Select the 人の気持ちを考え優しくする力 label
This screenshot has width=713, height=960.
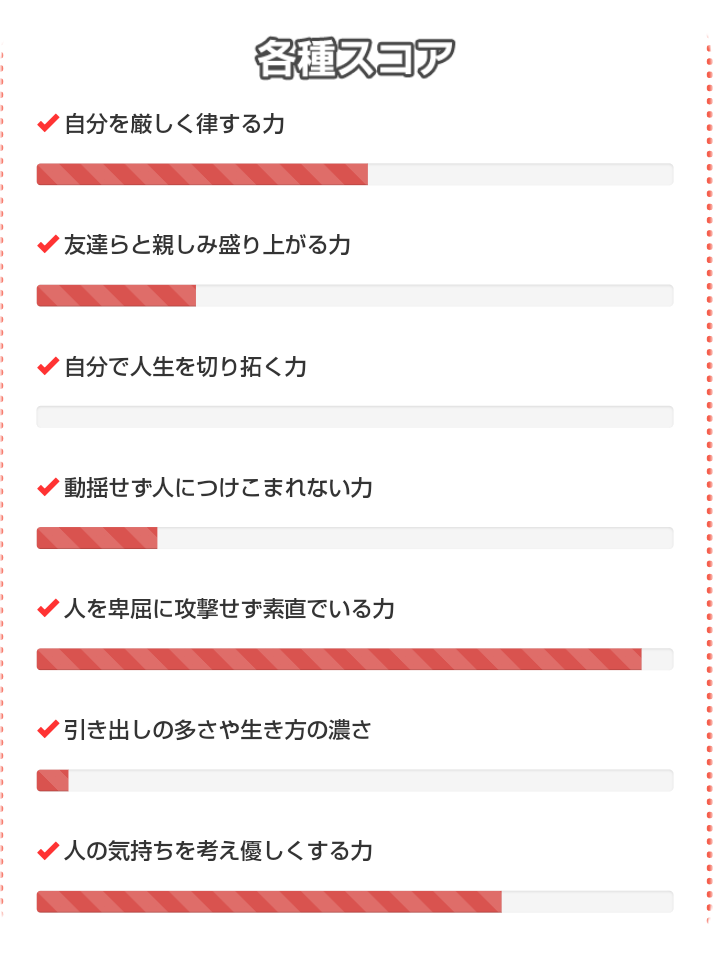pyautogui.click(x=218, y=851)
